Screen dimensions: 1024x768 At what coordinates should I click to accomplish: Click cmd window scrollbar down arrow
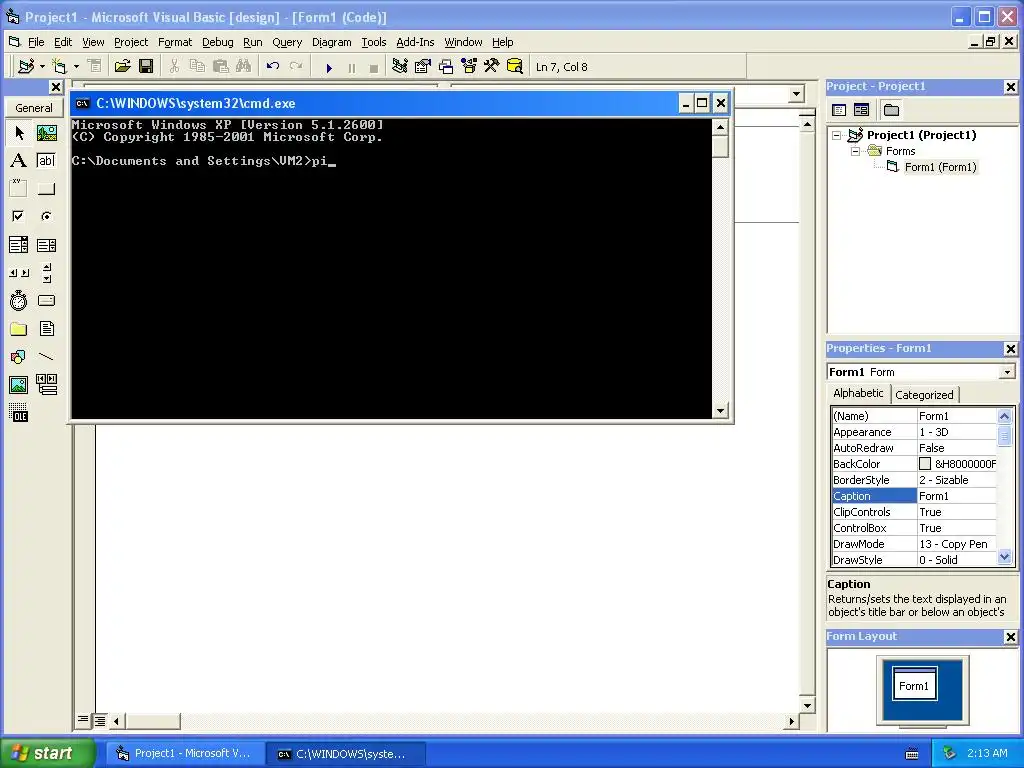click(x=720, y=411)
